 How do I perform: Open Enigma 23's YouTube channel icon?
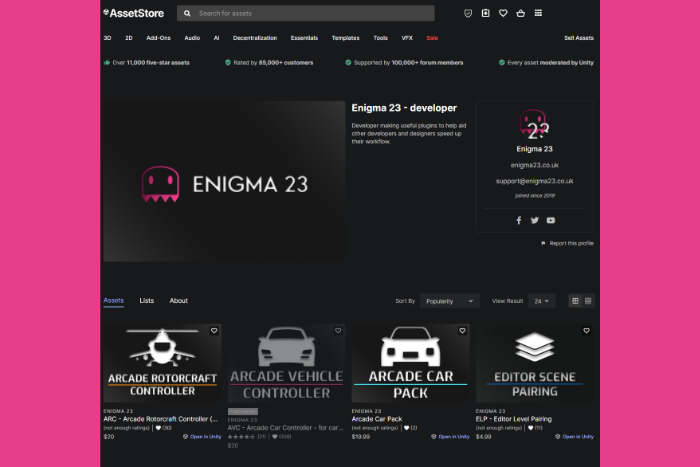point(550,220)
